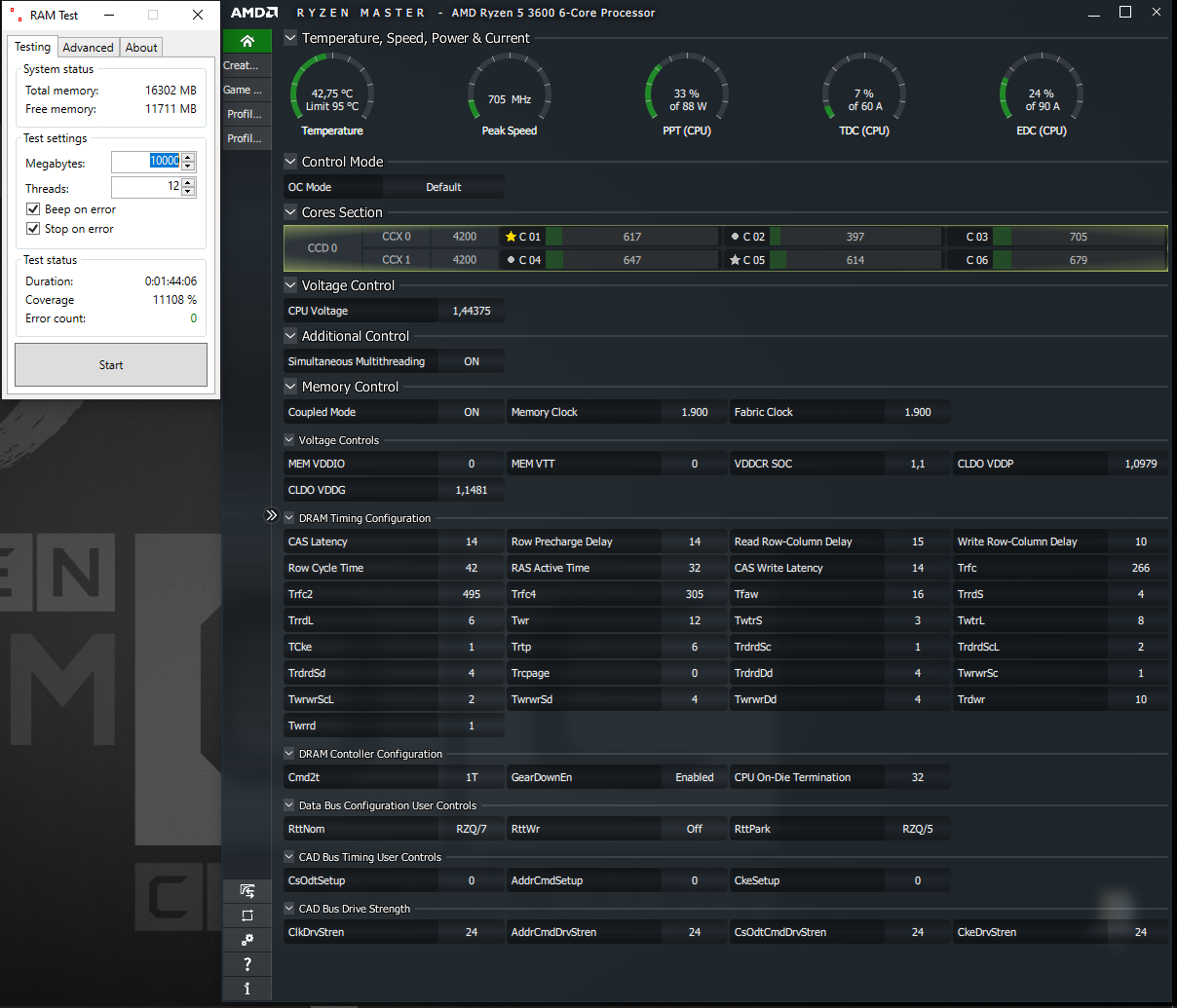
Task: Click the CAS Latency value 14
Action: click(x=472, y=541)
